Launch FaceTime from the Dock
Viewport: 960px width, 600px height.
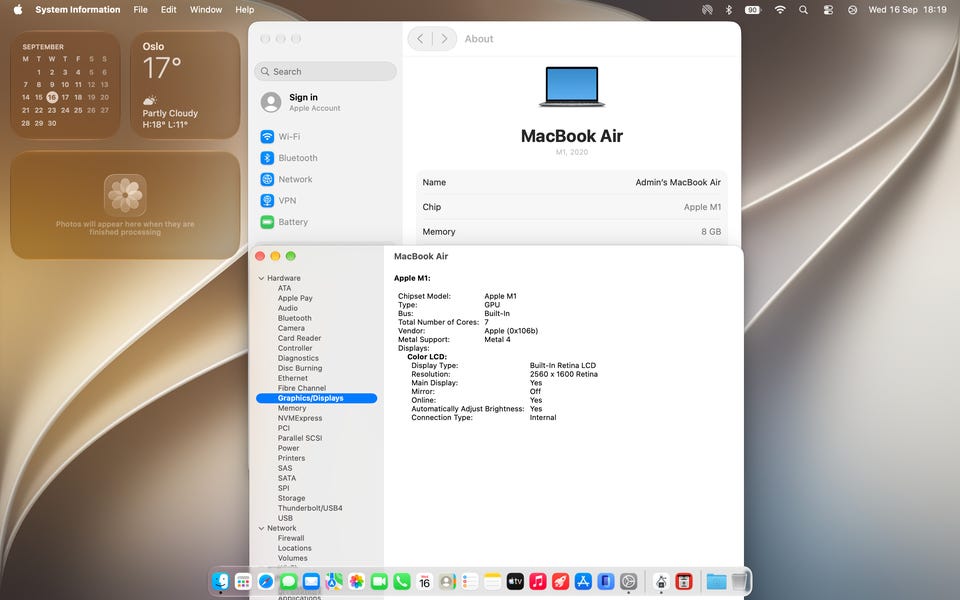[379, 581]
